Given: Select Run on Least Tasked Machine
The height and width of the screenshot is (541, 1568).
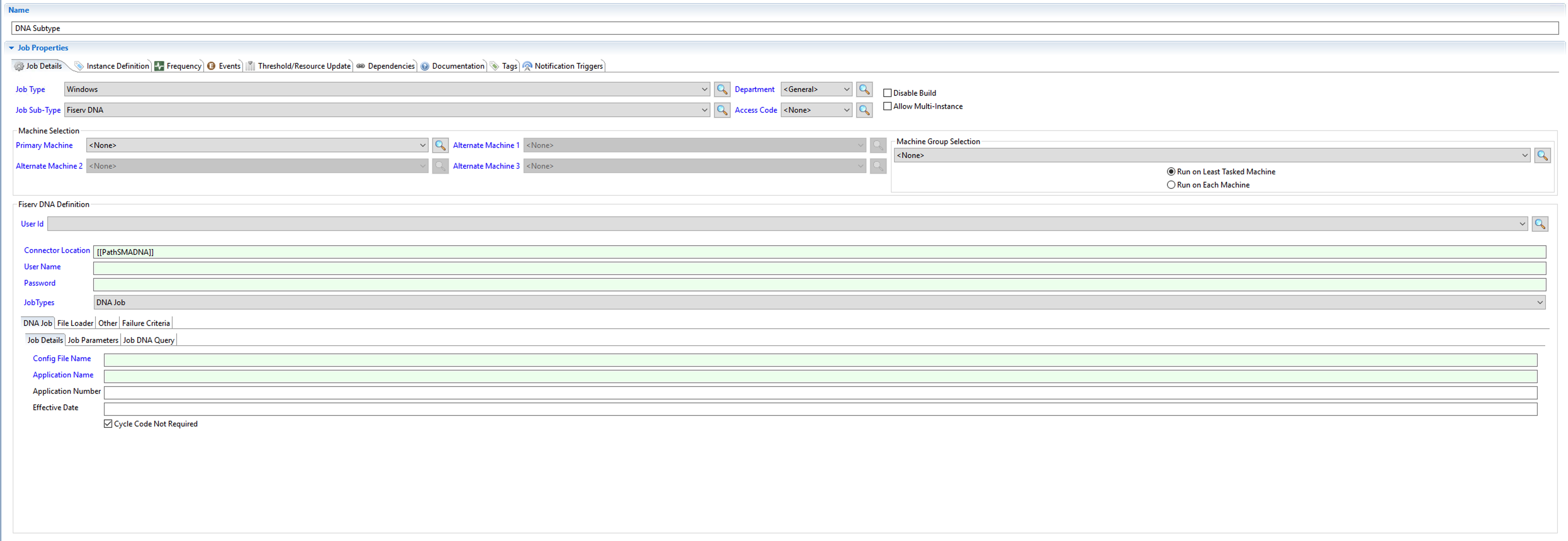Looking at the screenshot, I should (x=1171, y=172).
